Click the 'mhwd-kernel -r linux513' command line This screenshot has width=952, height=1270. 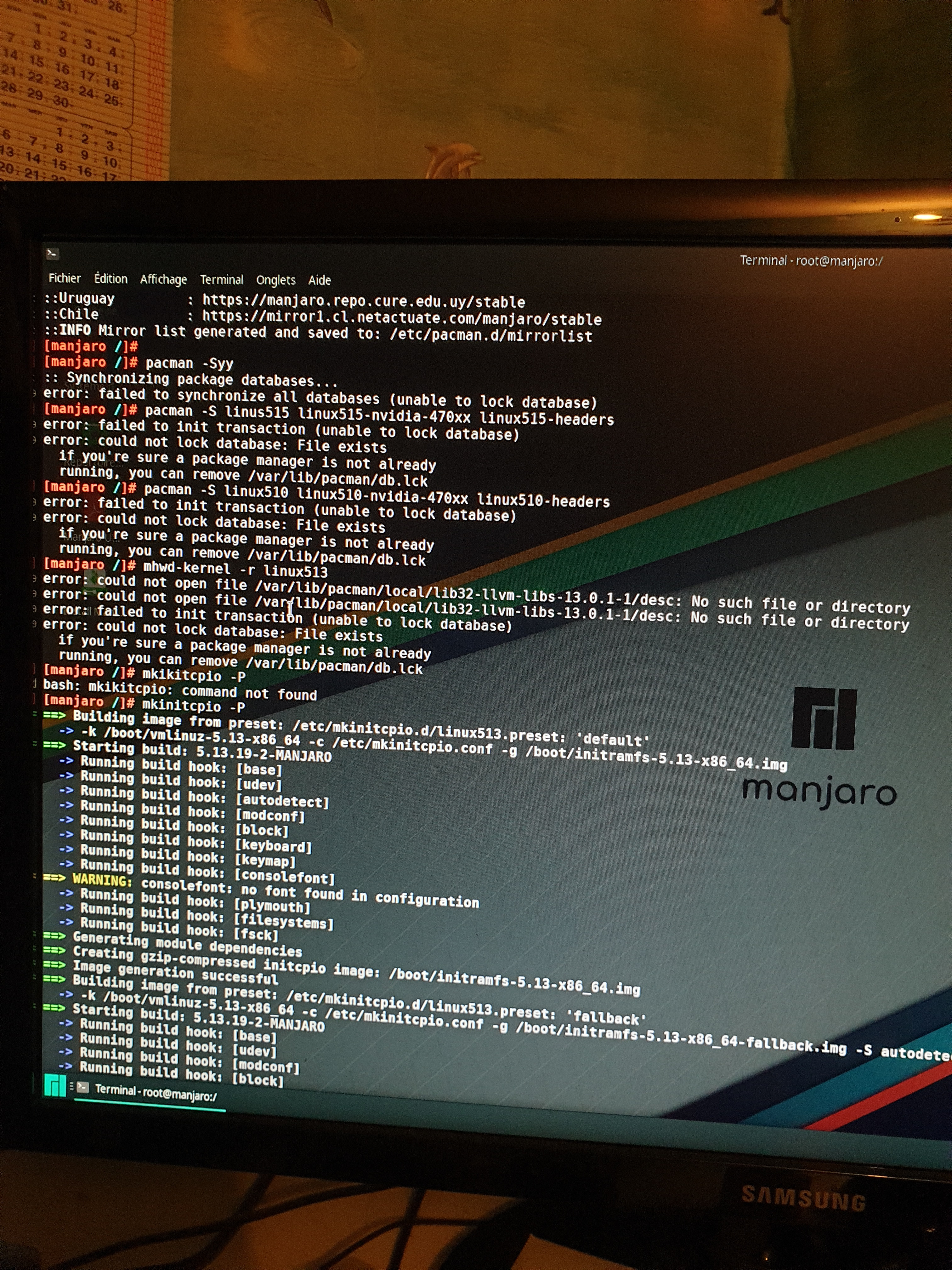[x=235, y=569]
